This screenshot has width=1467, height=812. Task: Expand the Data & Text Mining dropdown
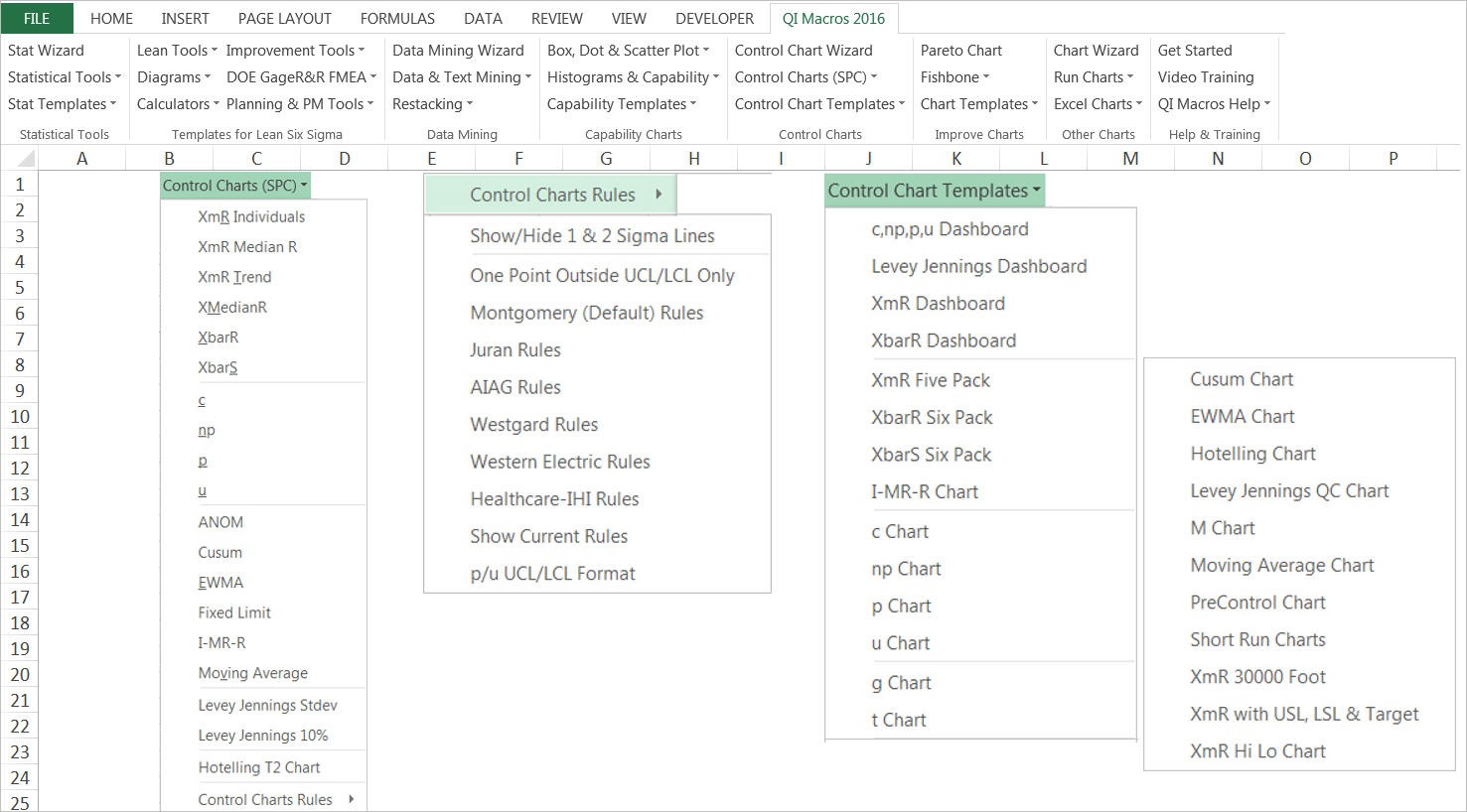(x=461, y=76)
